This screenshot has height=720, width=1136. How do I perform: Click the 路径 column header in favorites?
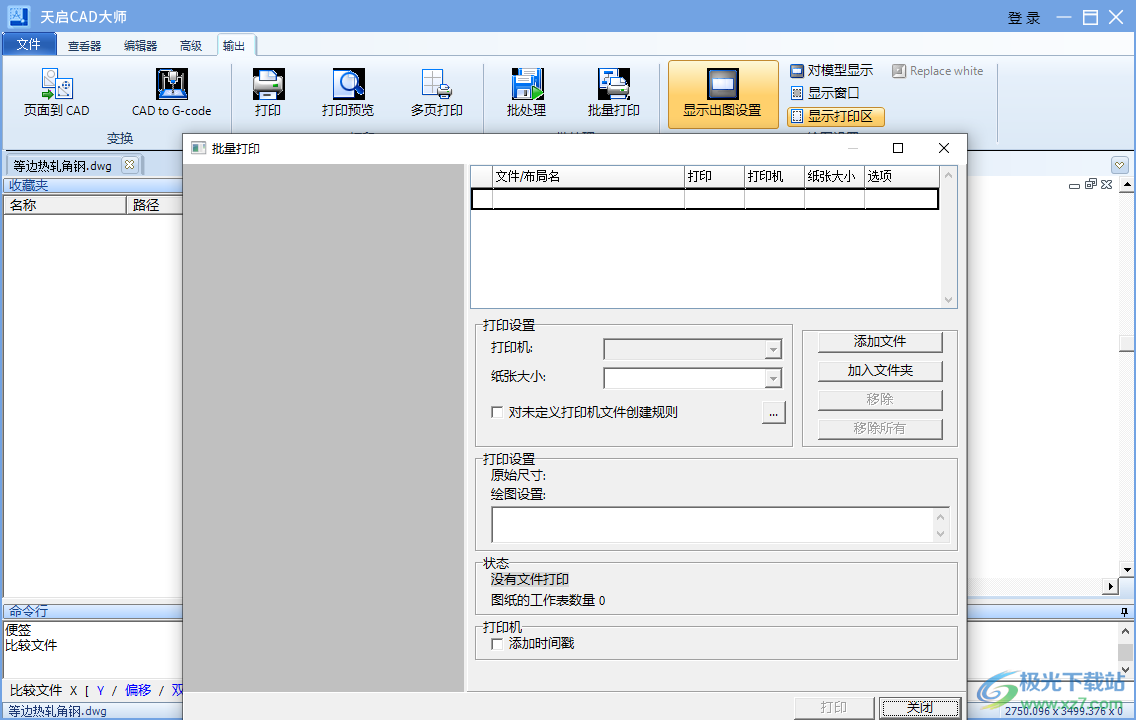(154, 205)
